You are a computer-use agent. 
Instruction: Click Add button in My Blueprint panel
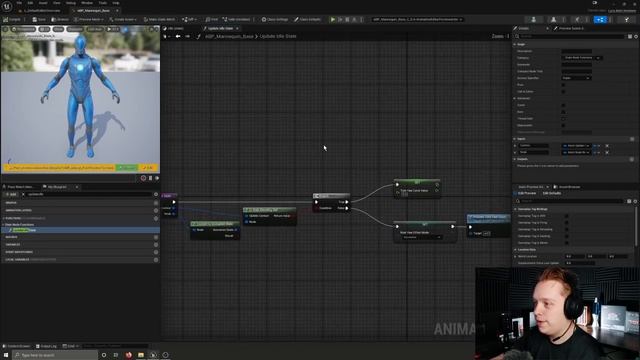pos(11,194)
